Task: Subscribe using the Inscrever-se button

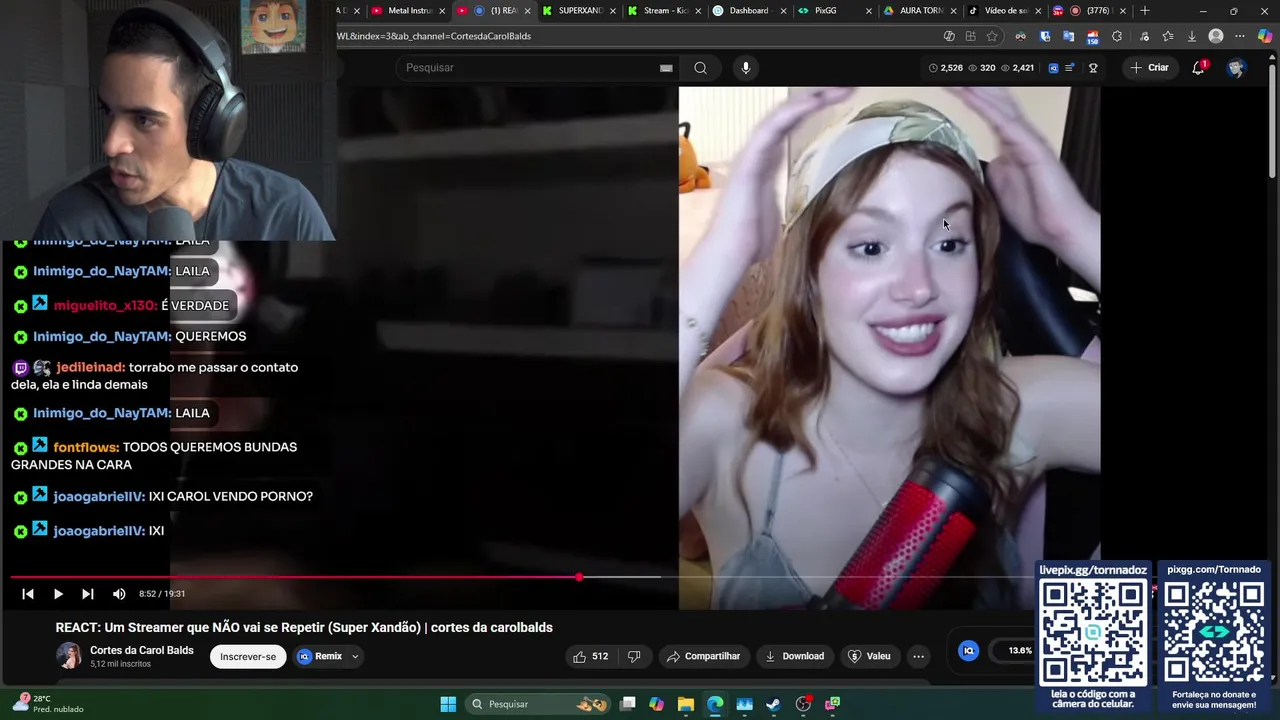Action: (x=248, y=656)
